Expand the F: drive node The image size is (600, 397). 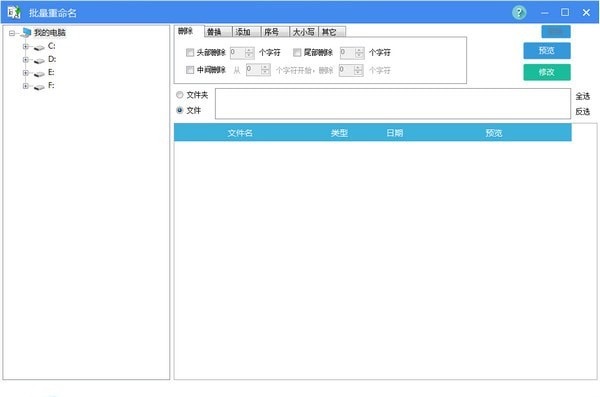point(26,86)
